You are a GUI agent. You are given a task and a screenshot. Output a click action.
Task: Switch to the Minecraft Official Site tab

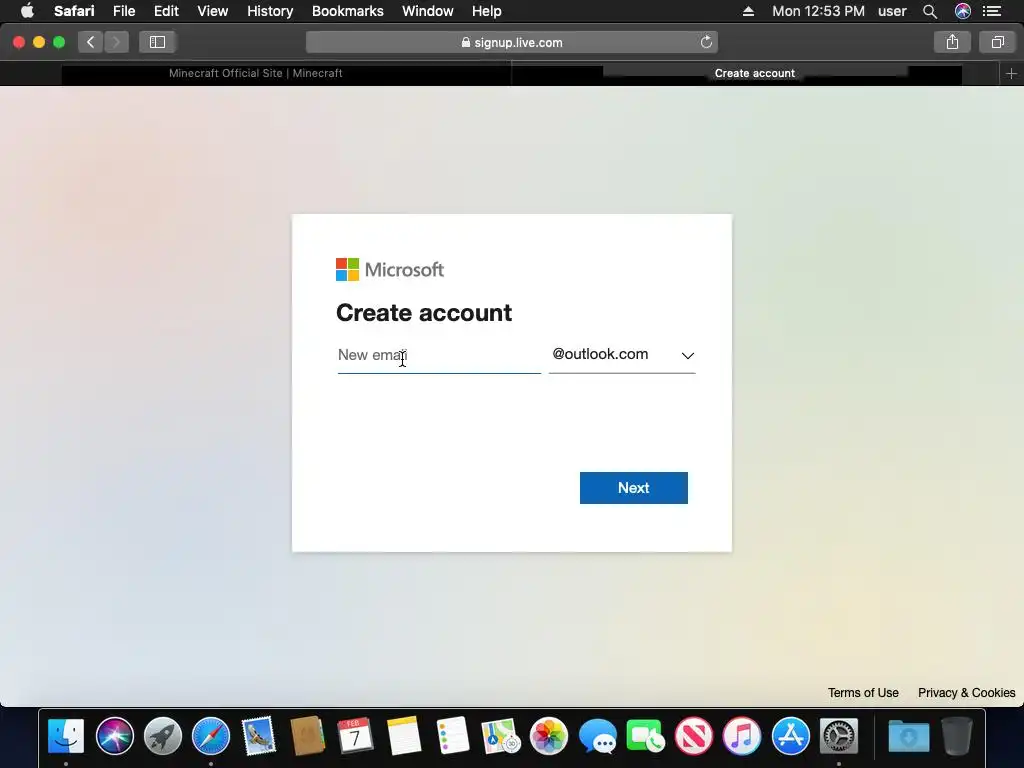click(x=255, y=73)
